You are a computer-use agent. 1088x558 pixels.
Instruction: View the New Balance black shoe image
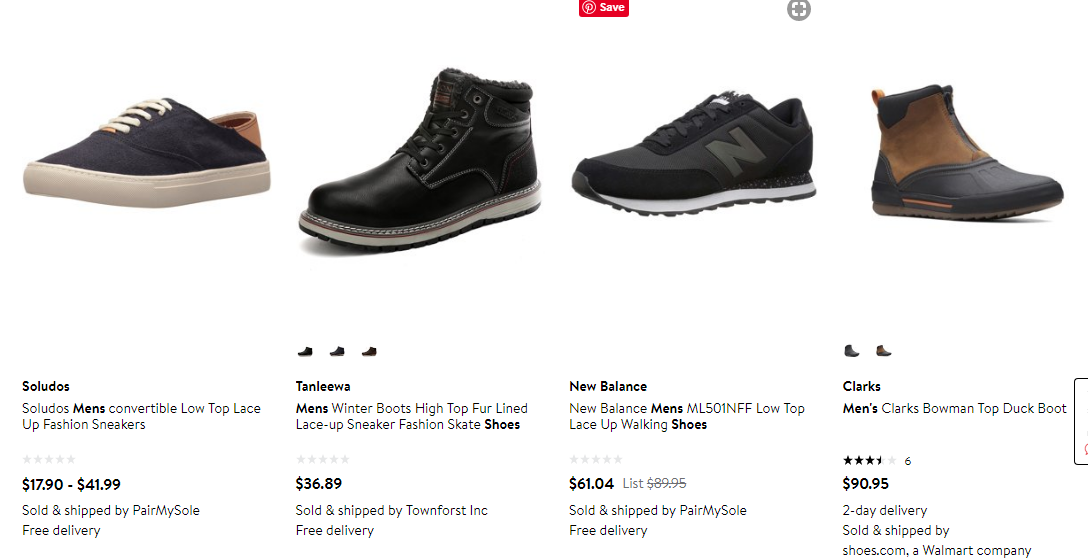pyautogui.click(x=693, y=155)
